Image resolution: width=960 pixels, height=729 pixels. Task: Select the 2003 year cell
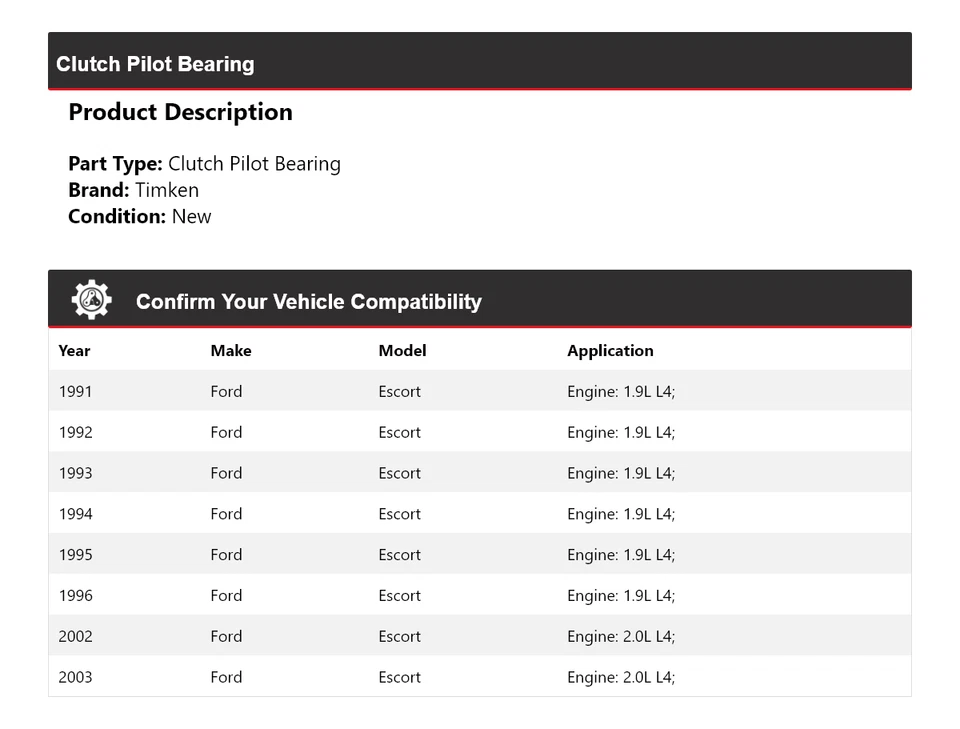point(75,678)
